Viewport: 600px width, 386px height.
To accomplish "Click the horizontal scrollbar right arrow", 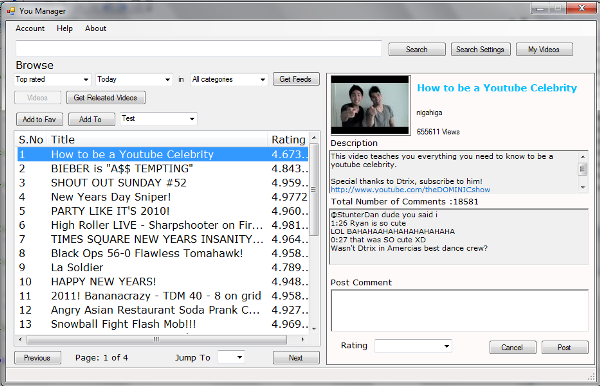I will (x=303, y=339).
